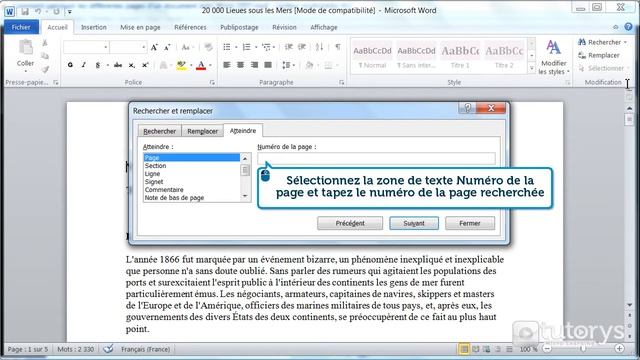This screenshot has height=360, width=640.
Task: Toggle strikethrough abc formatting
Action: point(118,65)
